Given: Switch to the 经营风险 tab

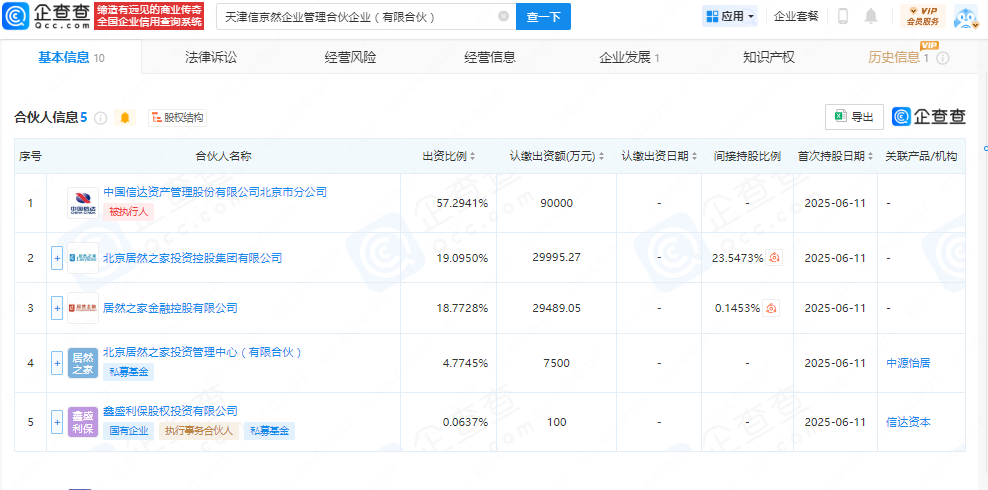Looking at the screenshot, I should 350,57.
